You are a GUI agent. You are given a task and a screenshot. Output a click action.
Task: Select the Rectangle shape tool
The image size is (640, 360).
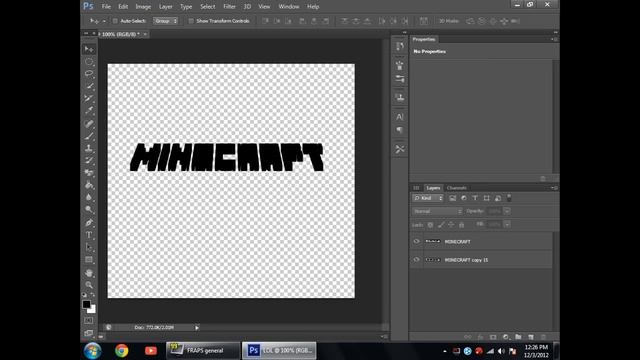pyautogui.click(x=89, y=260)
